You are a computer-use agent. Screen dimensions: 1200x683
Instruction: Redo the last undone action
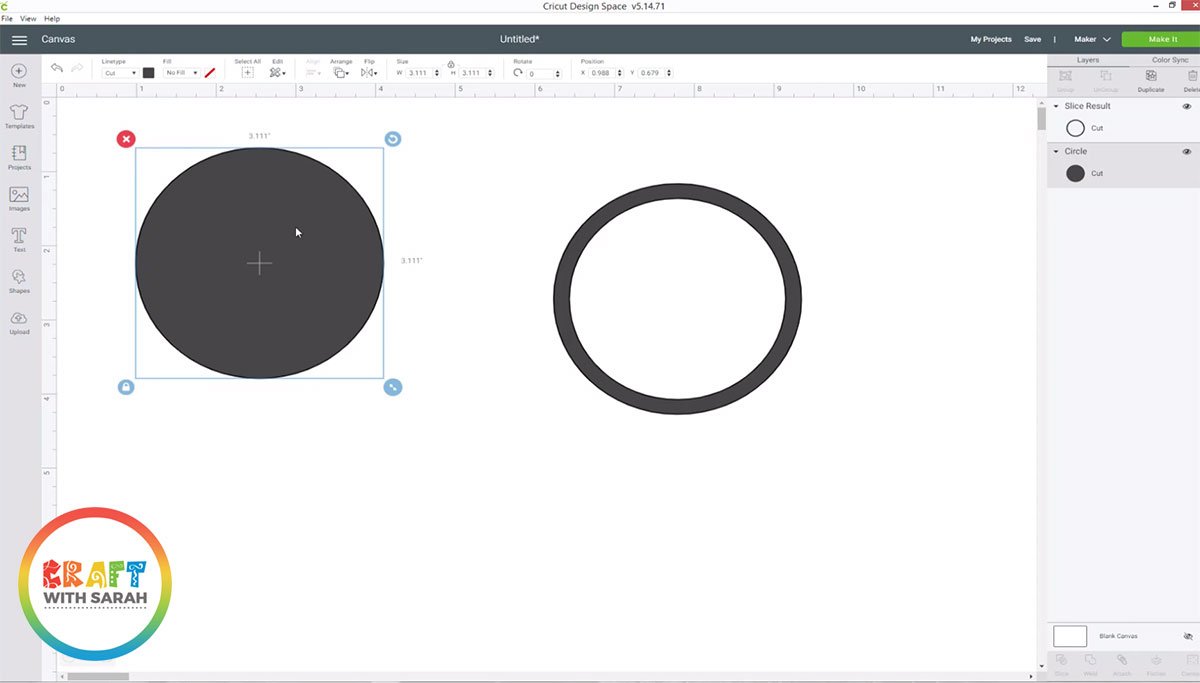coord(77,68)
